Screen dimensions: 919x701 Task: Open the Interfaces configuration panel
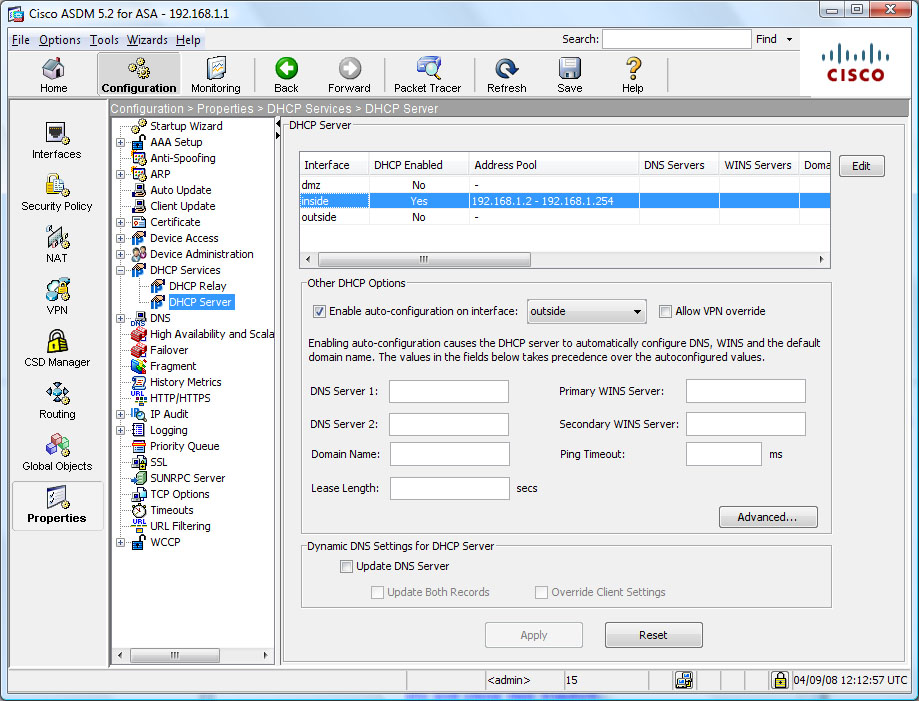point(56,141)
